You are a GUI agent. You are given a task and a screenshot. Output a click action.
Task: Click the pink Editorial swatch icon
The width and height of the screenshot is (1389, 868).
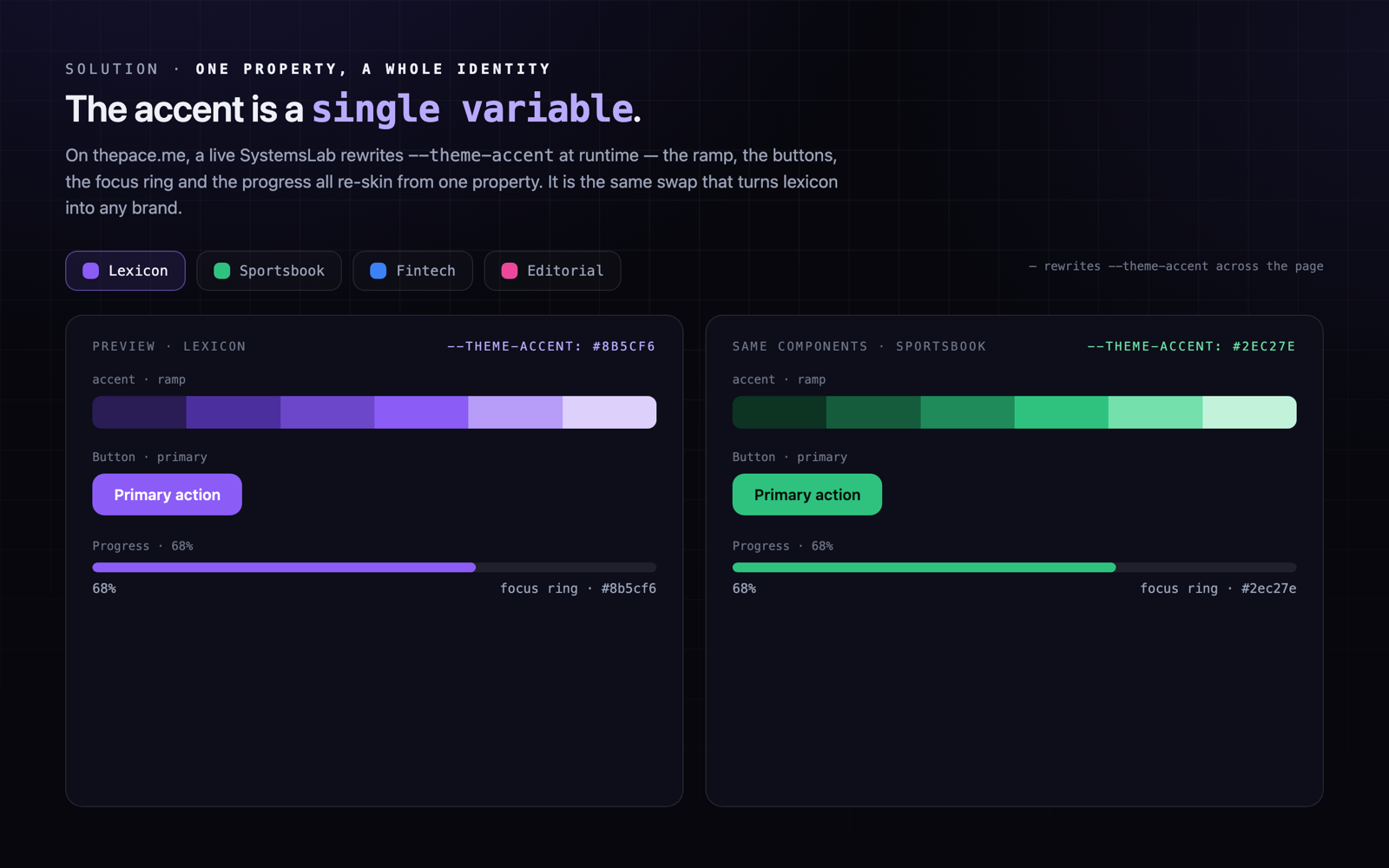(510, 271)
